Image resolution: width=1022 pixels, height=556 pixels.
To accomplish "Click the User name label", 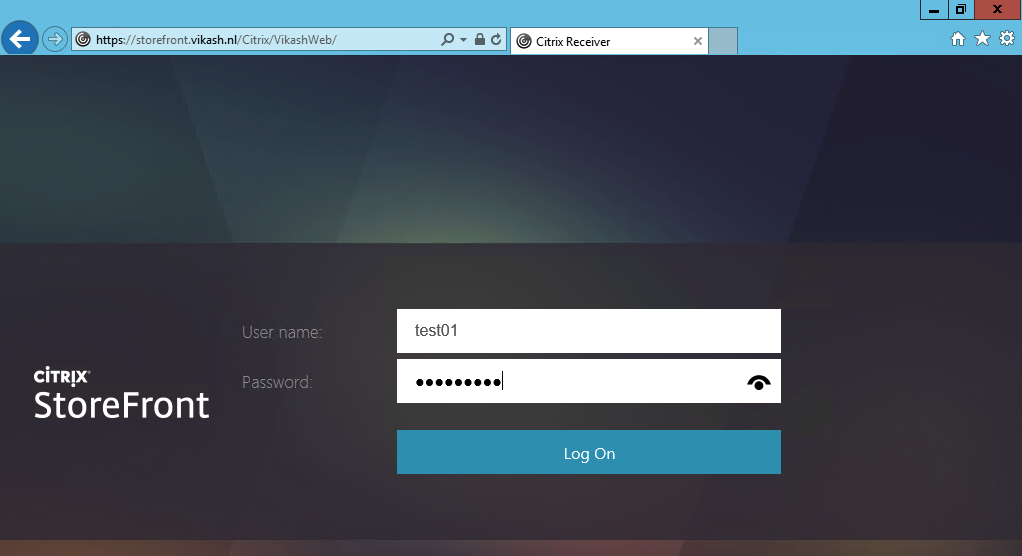I will 282,332.
